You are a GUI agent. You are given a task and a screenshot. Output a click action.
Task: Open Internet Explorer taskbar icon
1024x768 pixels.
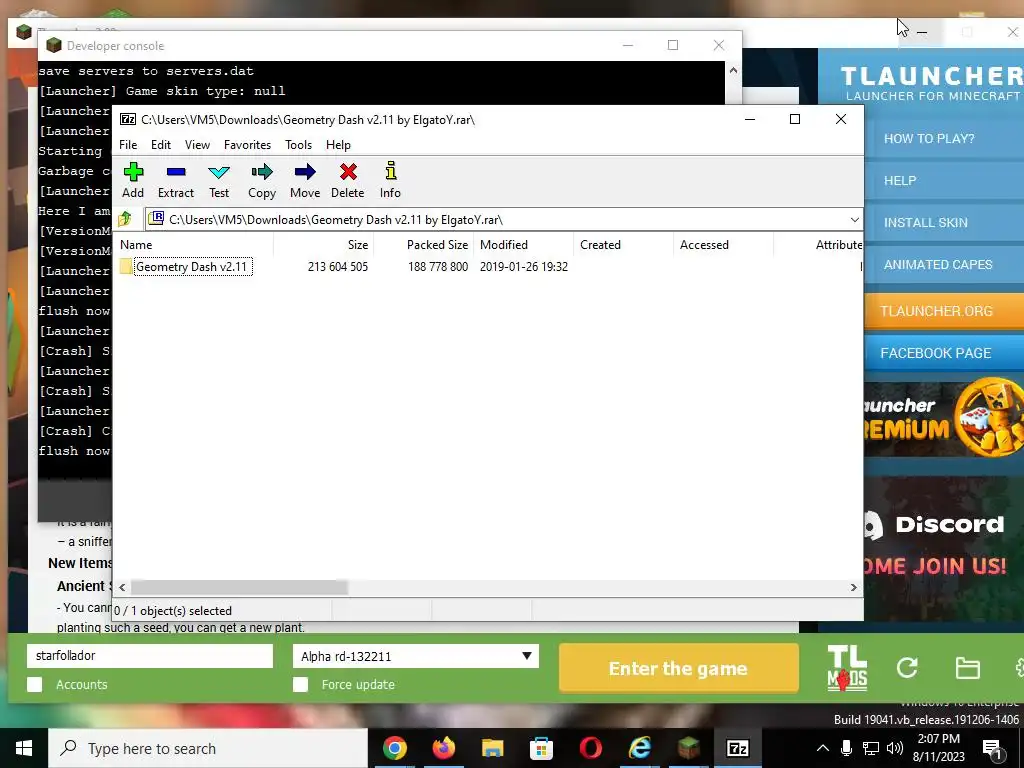[639, 748]
